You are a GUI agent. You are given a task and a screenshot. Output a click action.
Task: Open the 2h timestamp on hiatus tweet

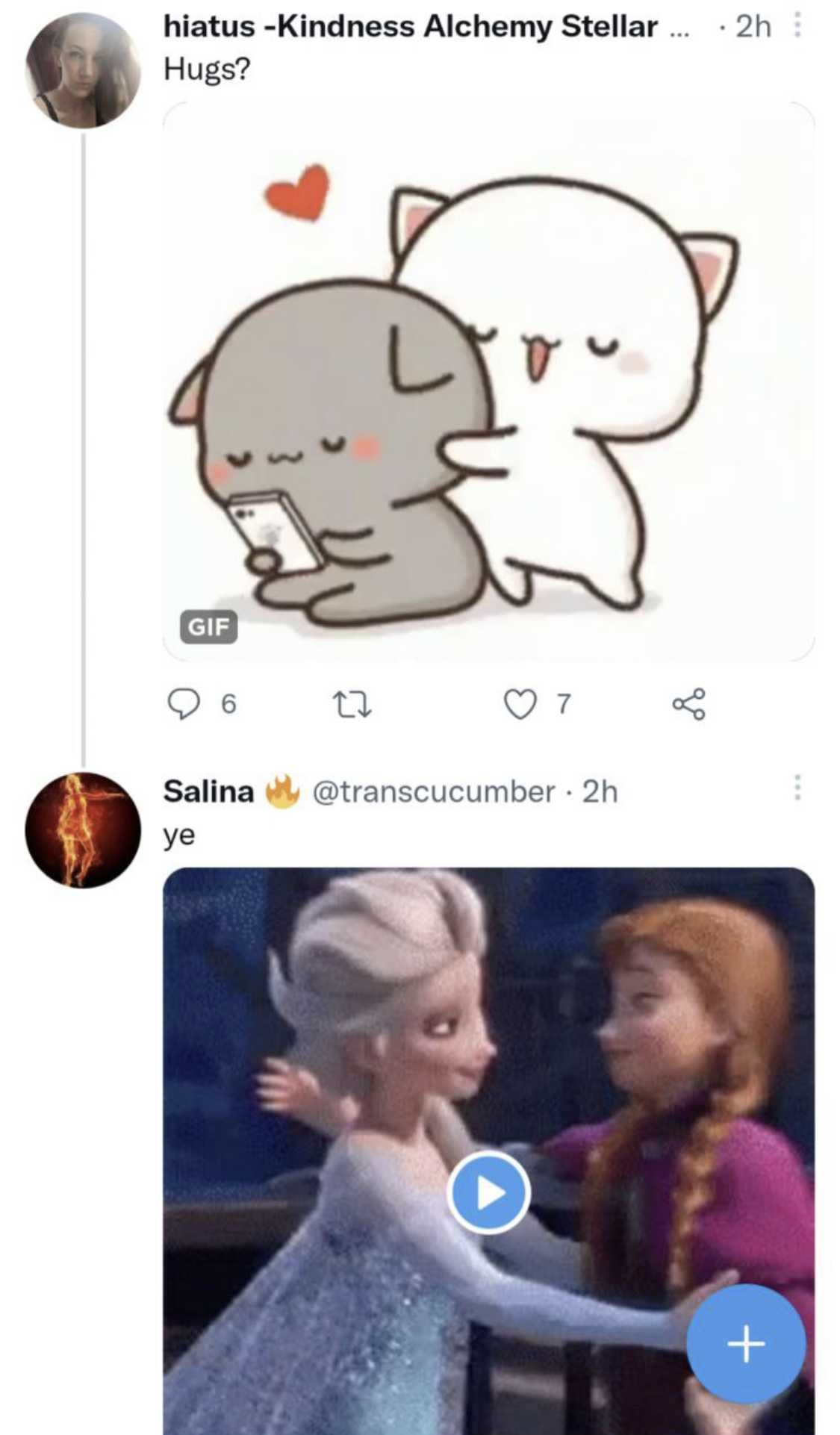click(x=753, y=27)
